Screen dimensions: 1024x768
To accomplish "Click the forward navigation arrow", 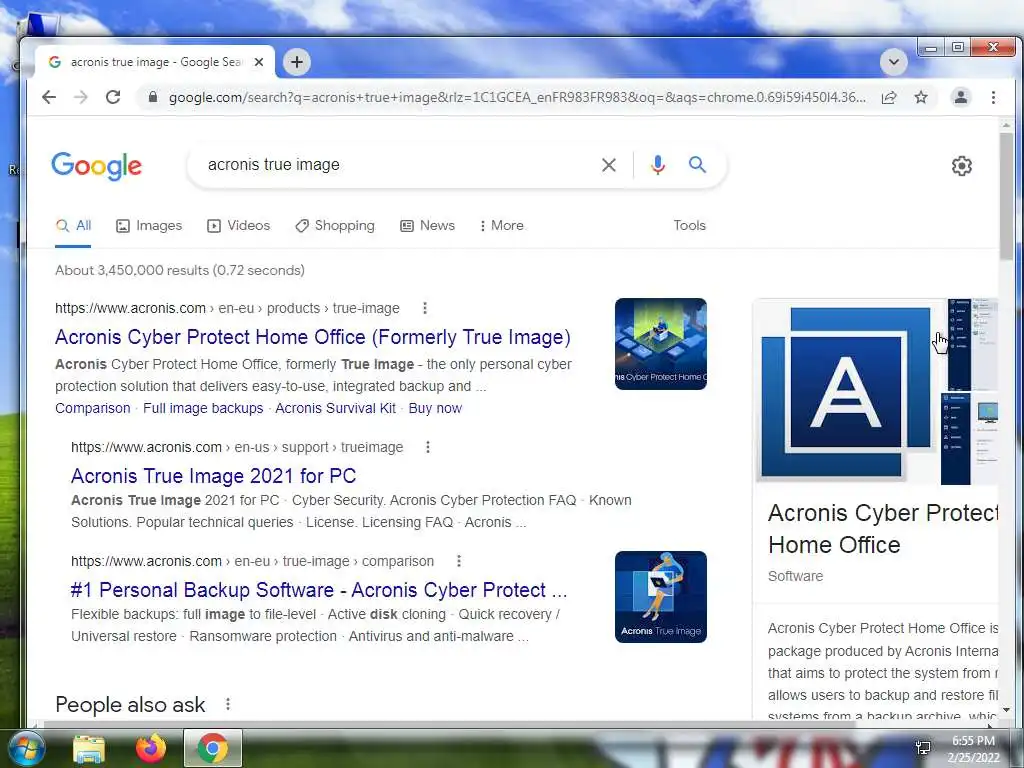I will [x=81, y=97].
